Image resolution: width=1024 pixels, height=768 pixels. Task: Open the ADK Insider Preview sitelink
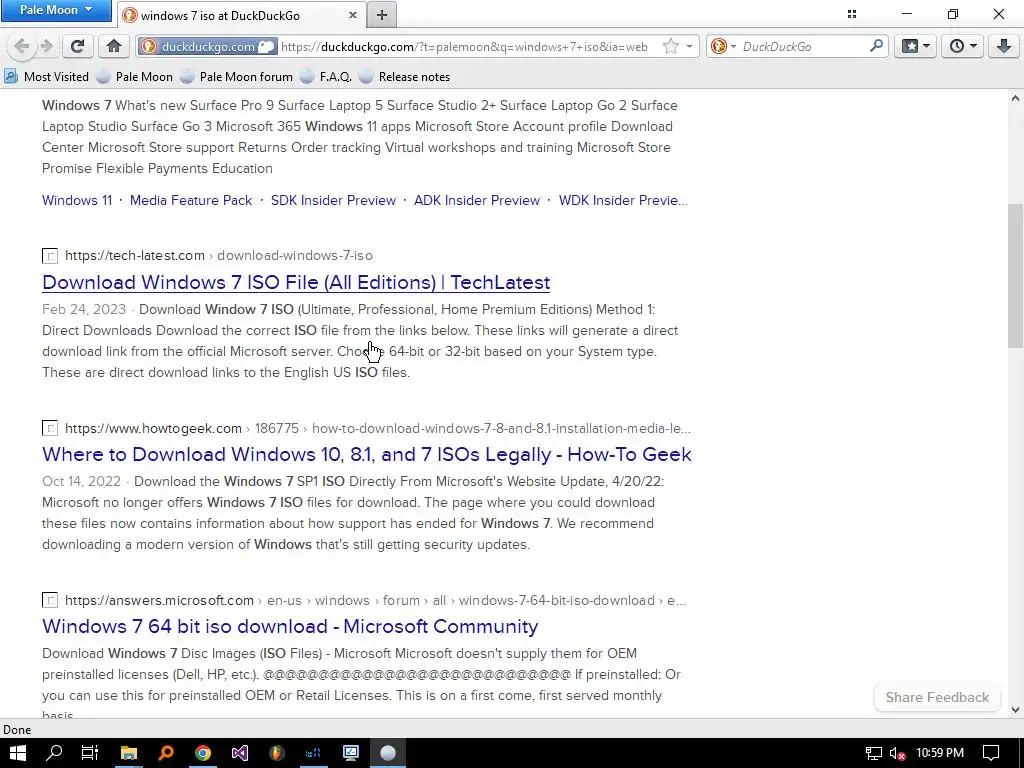pos(477,200)
